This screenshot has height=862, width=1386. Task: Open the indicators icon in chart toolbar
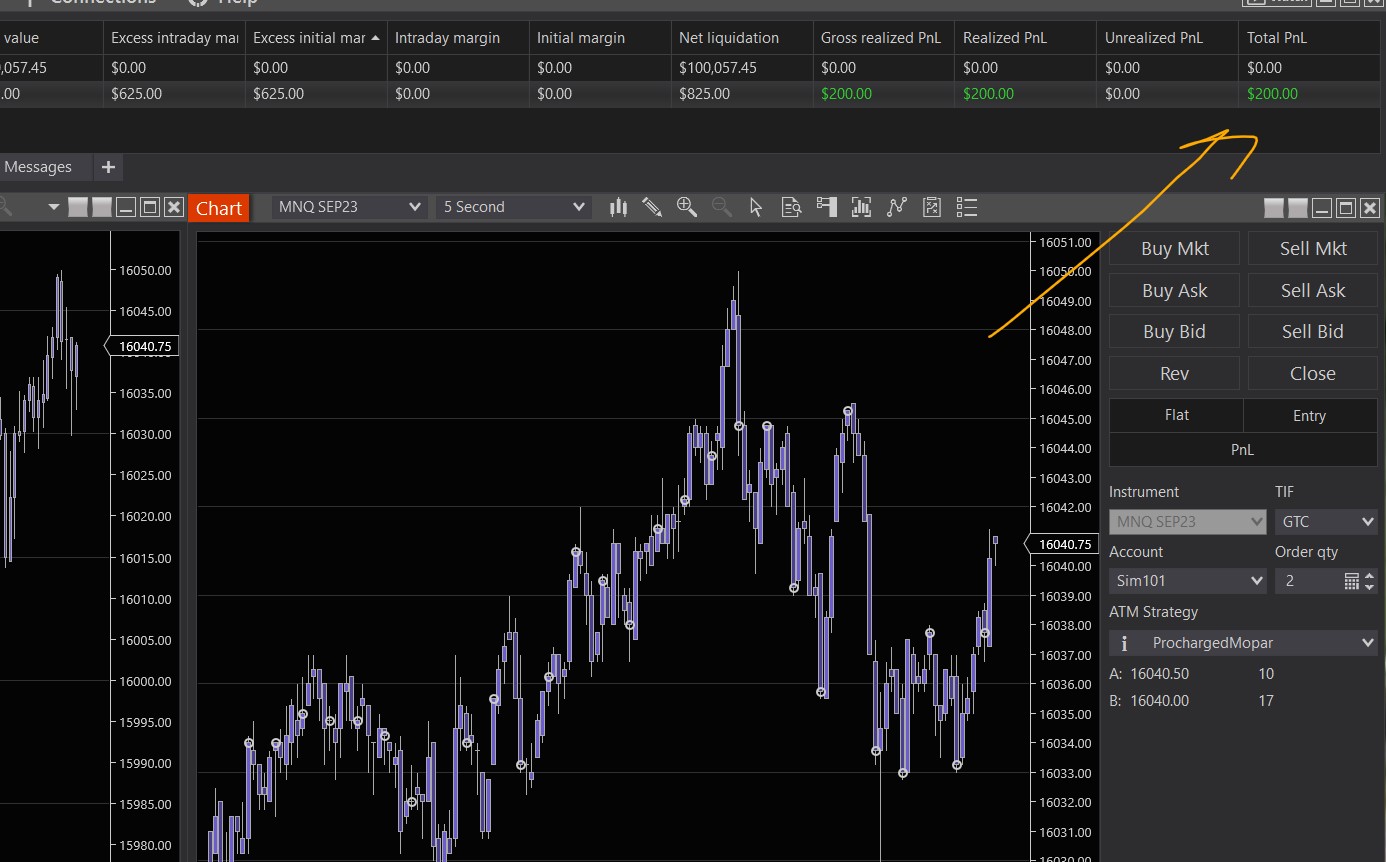861,207
